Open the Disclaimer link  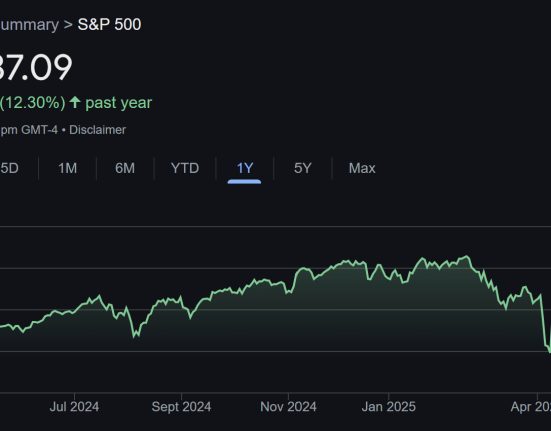click(x=97, y=130)
